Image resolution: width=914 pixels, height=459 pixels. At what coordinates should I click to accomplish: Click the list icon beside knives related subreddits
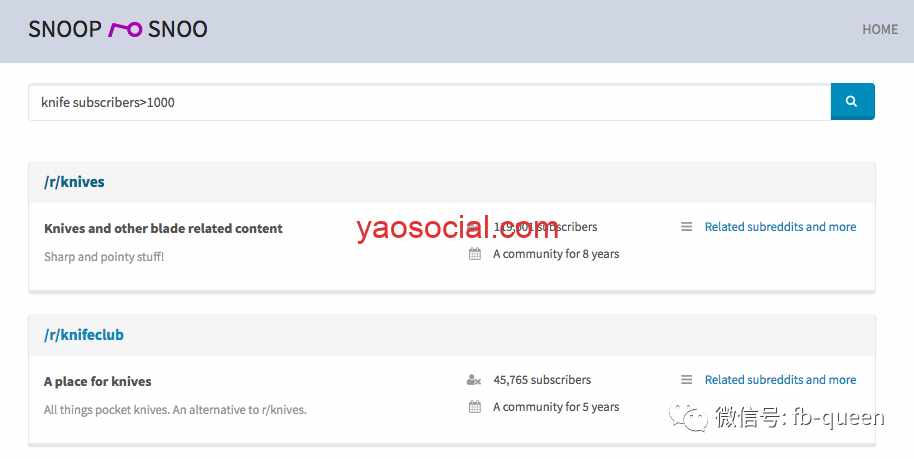[687, 226]
